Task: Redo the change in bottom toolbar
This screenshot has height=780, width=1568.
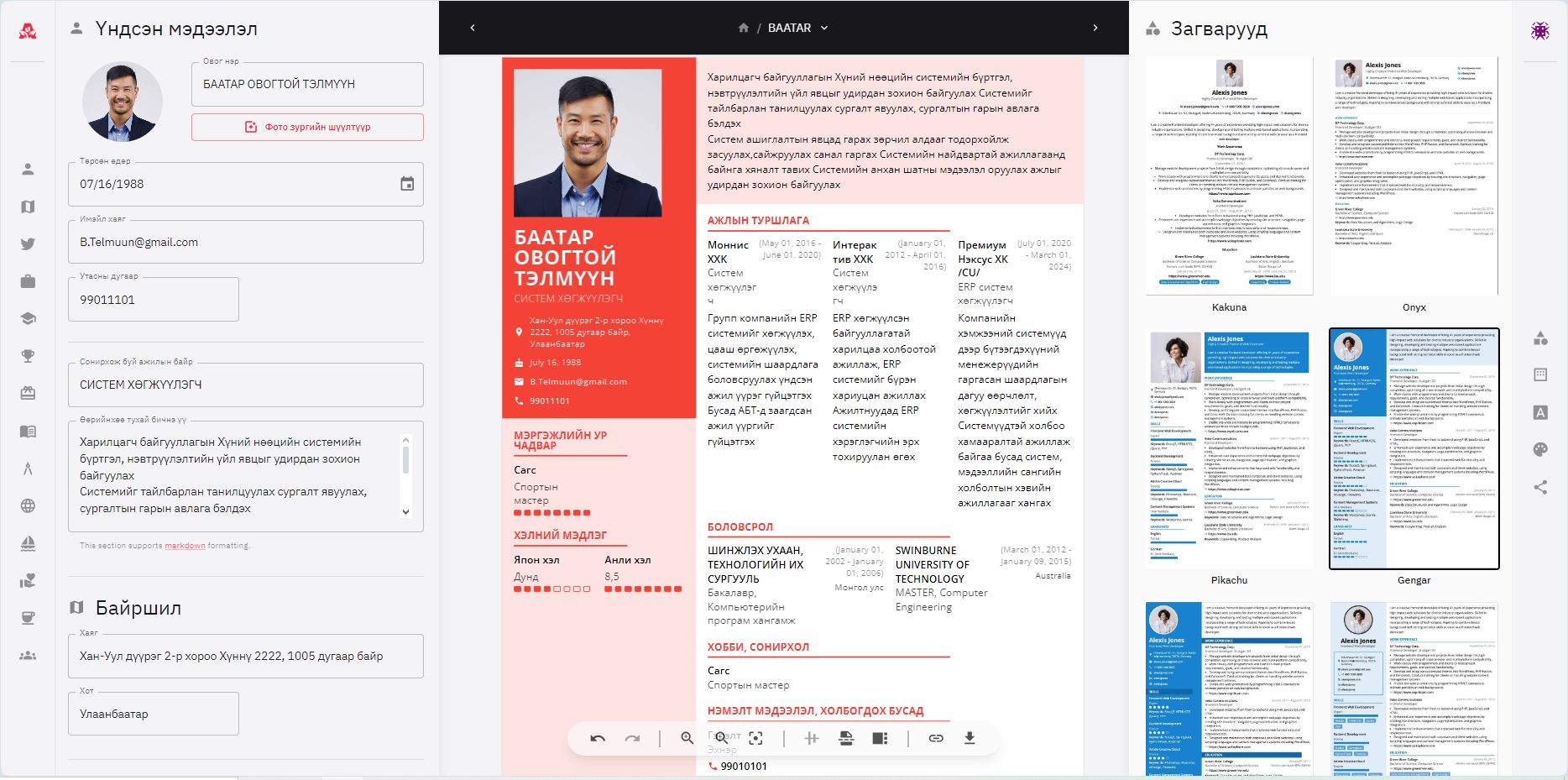Action: coord(632,738)
